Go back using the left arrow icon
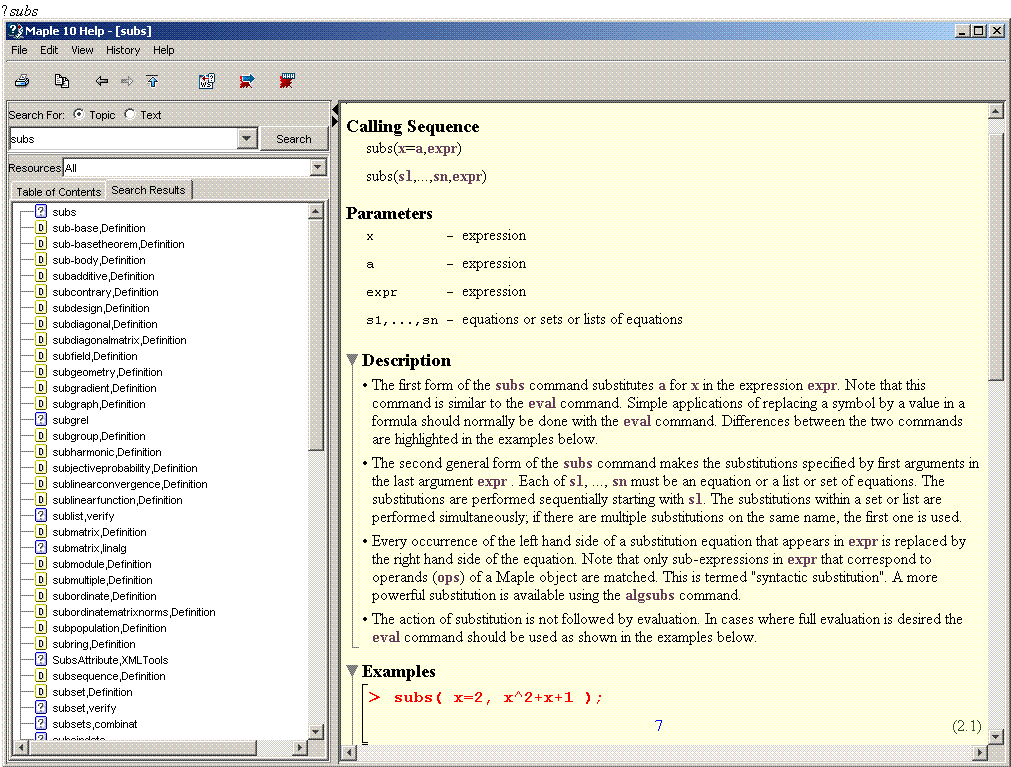The width and height of the screenshot is (1011, 767). (101, 81)
